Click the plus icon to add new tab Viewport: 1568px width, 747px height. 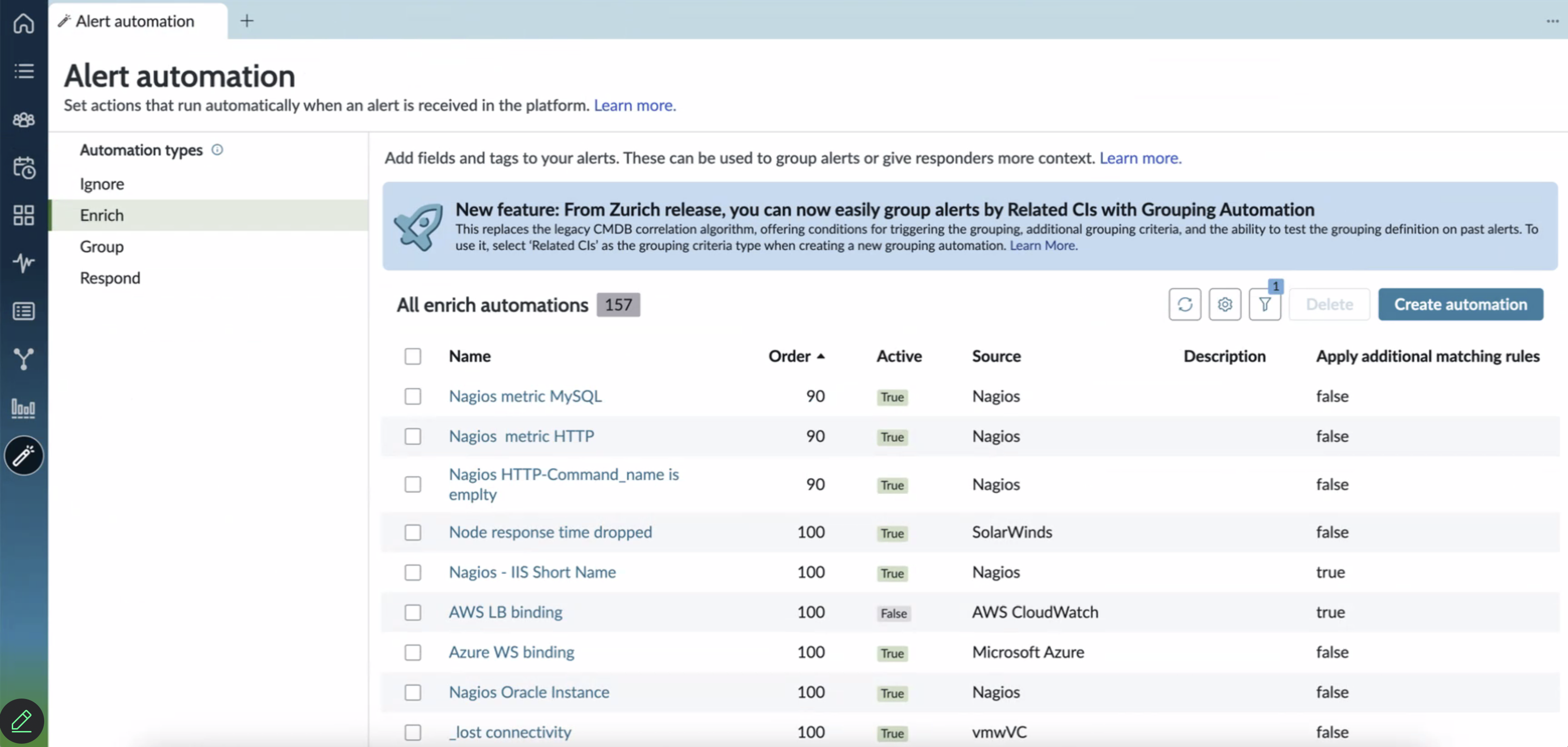[x=246, y=21]
